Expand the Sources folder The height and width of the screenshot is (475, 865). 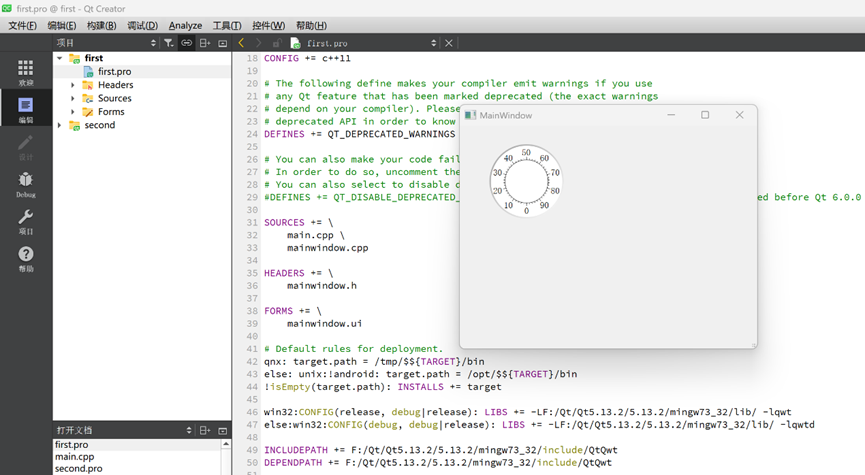point(73,98)
